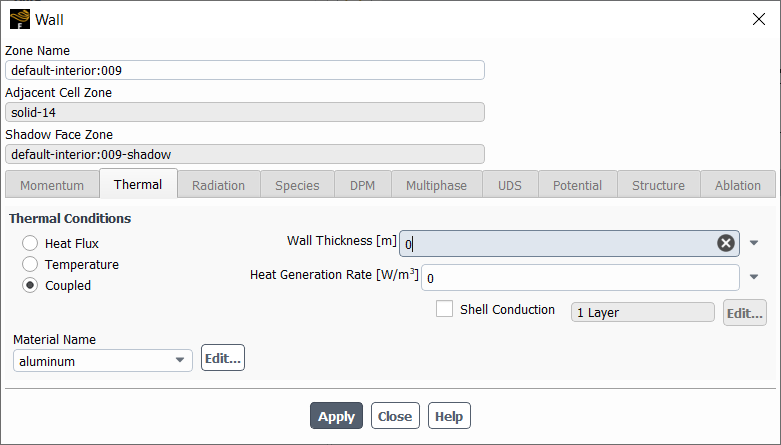781x445 pixels.
Task: Click the Apply button
Action: point(336,416)
